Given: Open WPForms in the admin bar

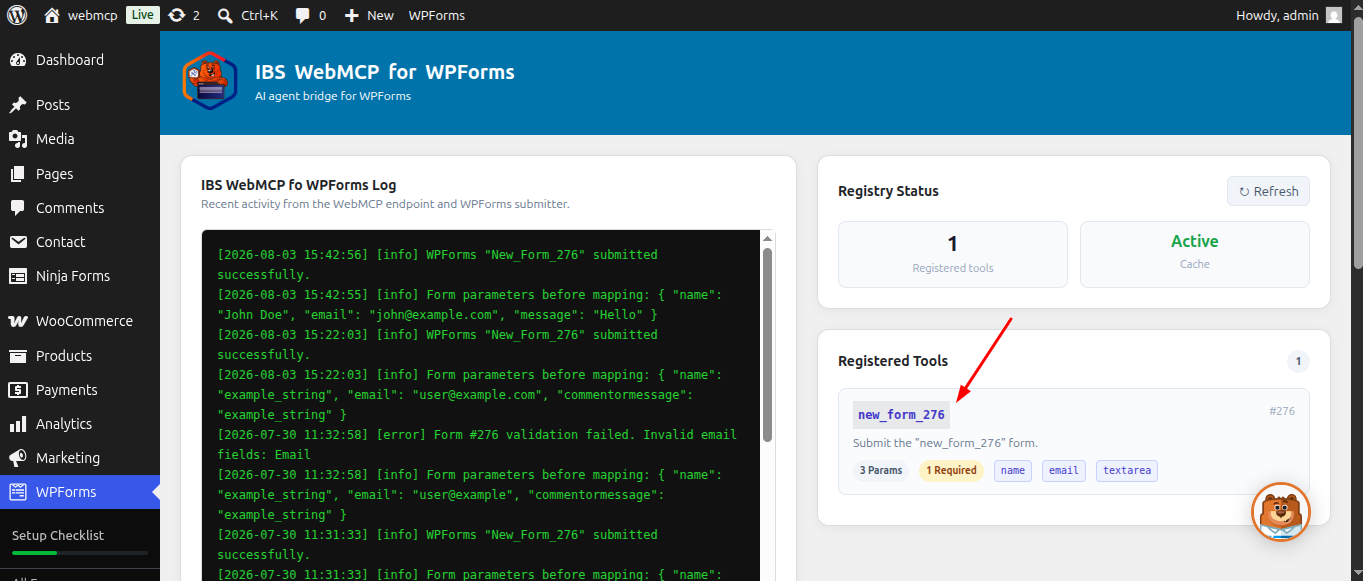Looking at the screenshot, I should pyautogui.click(x=437, y=15).
